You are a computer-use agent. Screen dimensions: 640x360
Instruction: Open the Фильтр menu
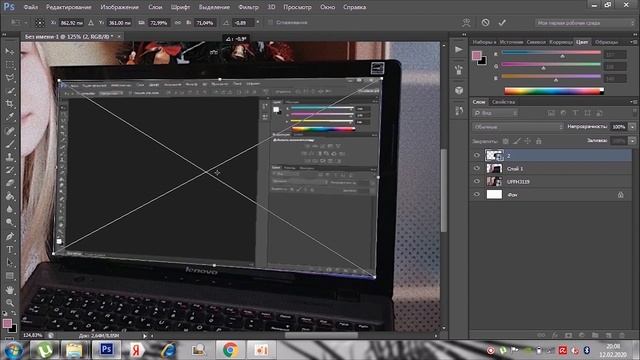click(248, 7)
